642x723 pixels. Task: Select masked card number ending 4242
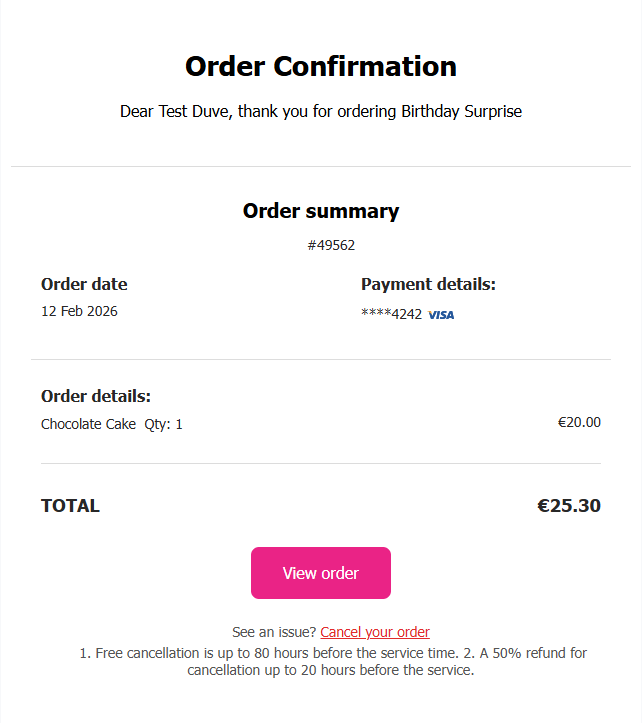point(391,314)
